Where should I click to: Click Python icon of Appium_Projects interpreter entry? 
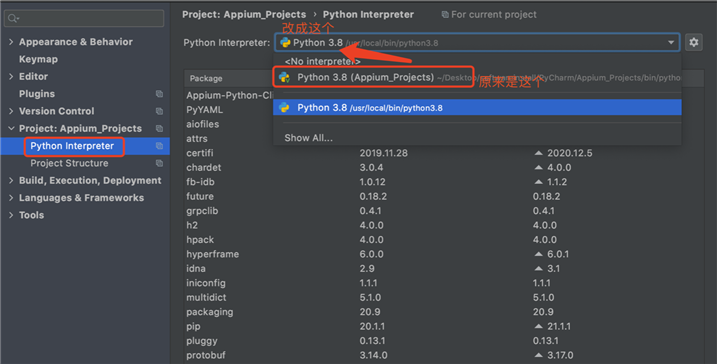coord(284,77)
